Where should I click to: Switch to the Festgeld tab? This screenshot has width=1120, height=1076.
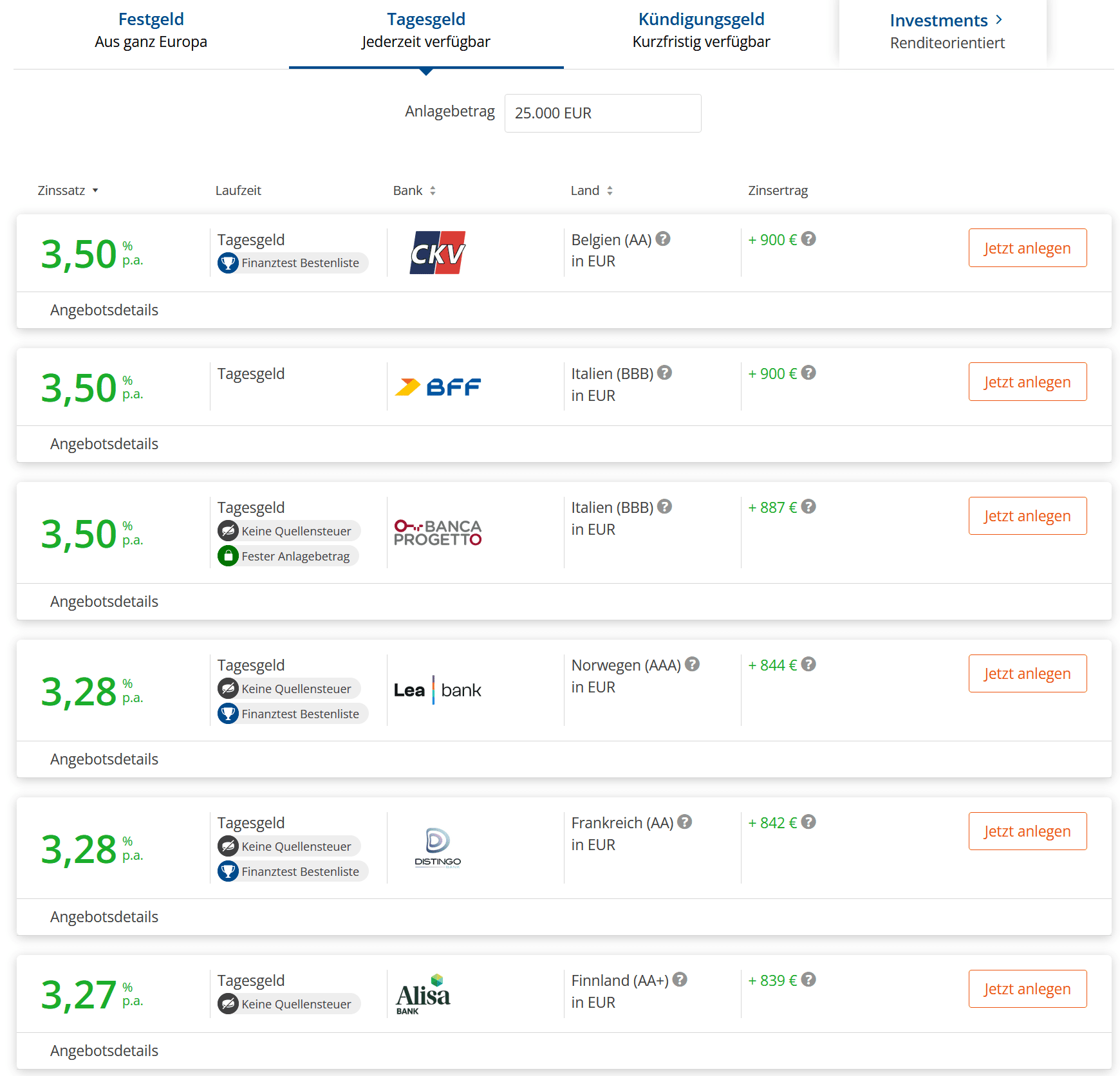coord(151,30)
